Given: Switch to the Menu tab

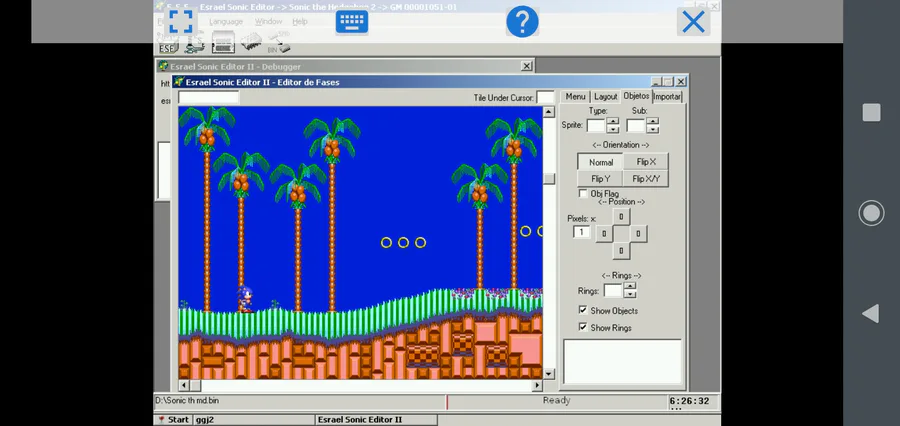Looking at the screenshot, I should (575, 96).
